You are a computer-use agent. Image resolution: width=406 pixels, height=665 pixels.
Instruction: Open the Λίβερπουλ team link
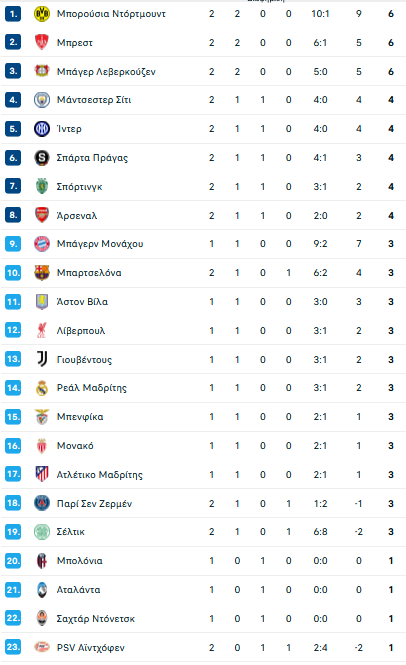coord(81,331)
